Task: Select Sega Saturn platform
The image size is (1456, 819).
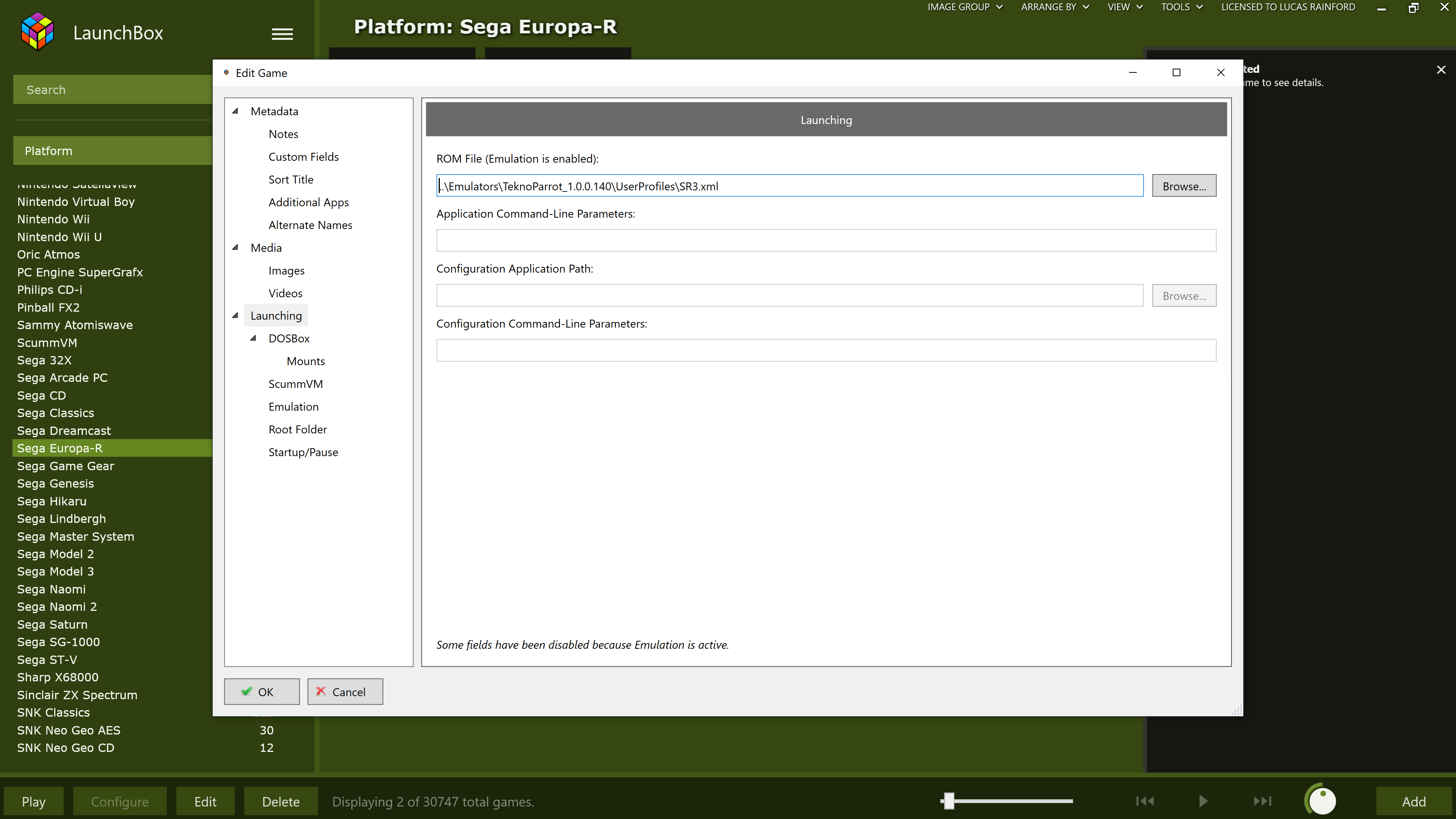Action: [x=52, y=624]
